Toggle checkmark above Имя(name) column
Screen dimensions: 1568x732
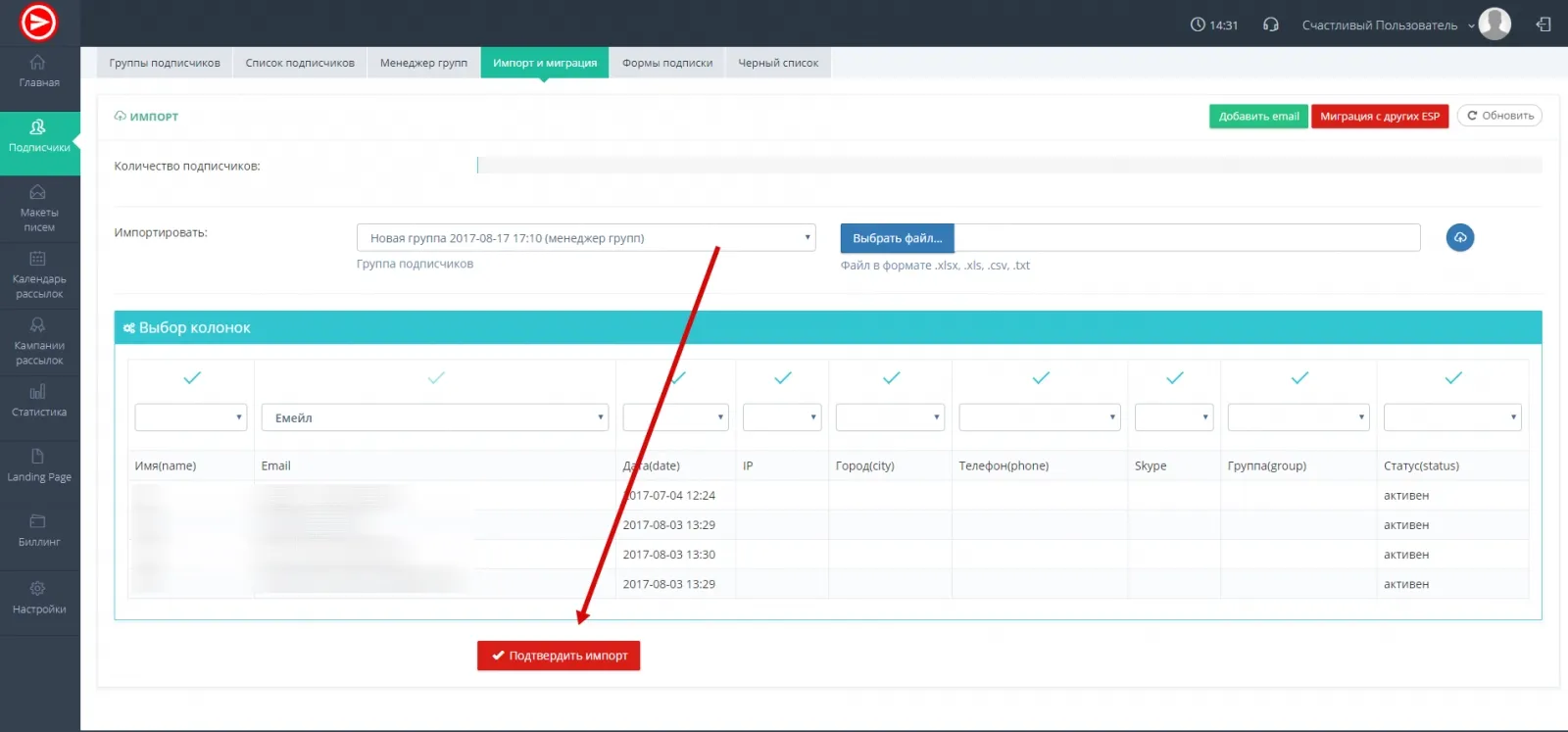click(192, 377)
